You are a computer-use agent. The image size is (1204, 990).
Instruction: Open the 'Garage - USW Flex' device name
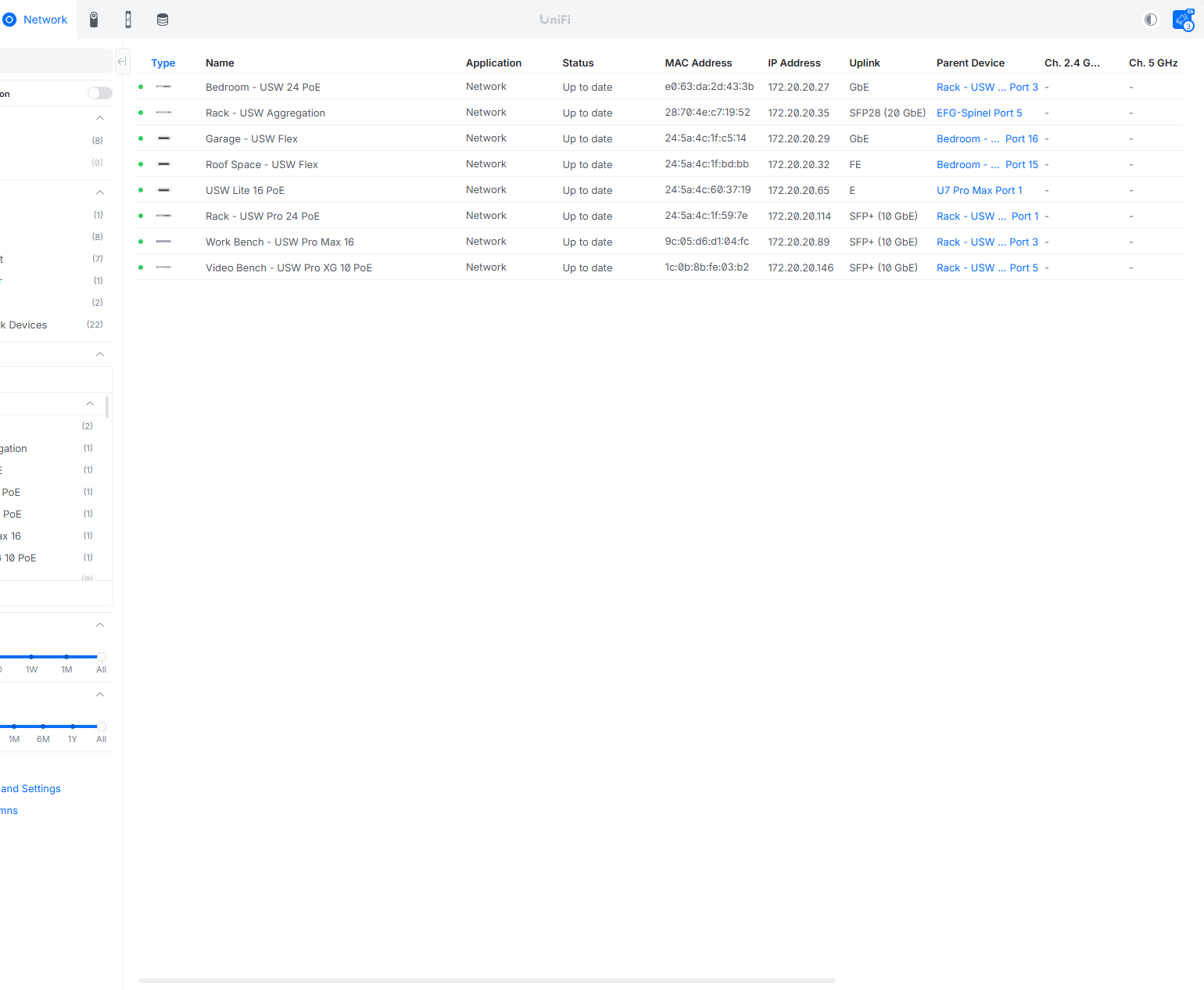coord(252,139)
